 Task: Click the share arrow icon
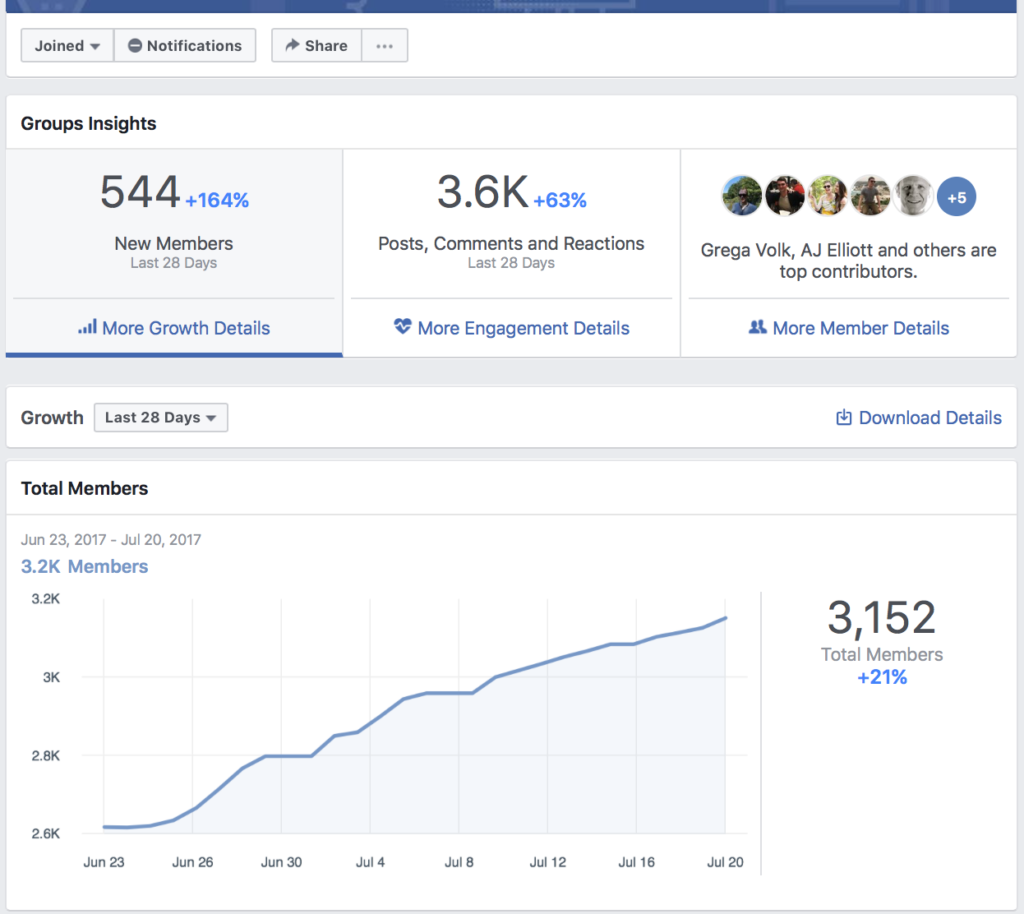(x=292, y=46)
